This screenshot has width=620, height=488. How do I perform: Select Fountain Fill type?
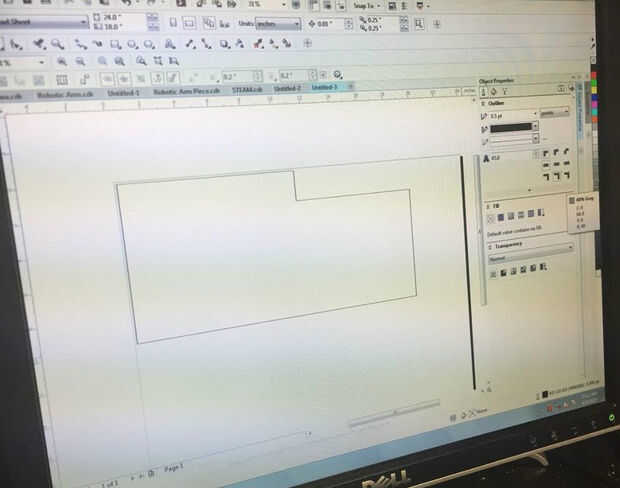click(511, 216)
